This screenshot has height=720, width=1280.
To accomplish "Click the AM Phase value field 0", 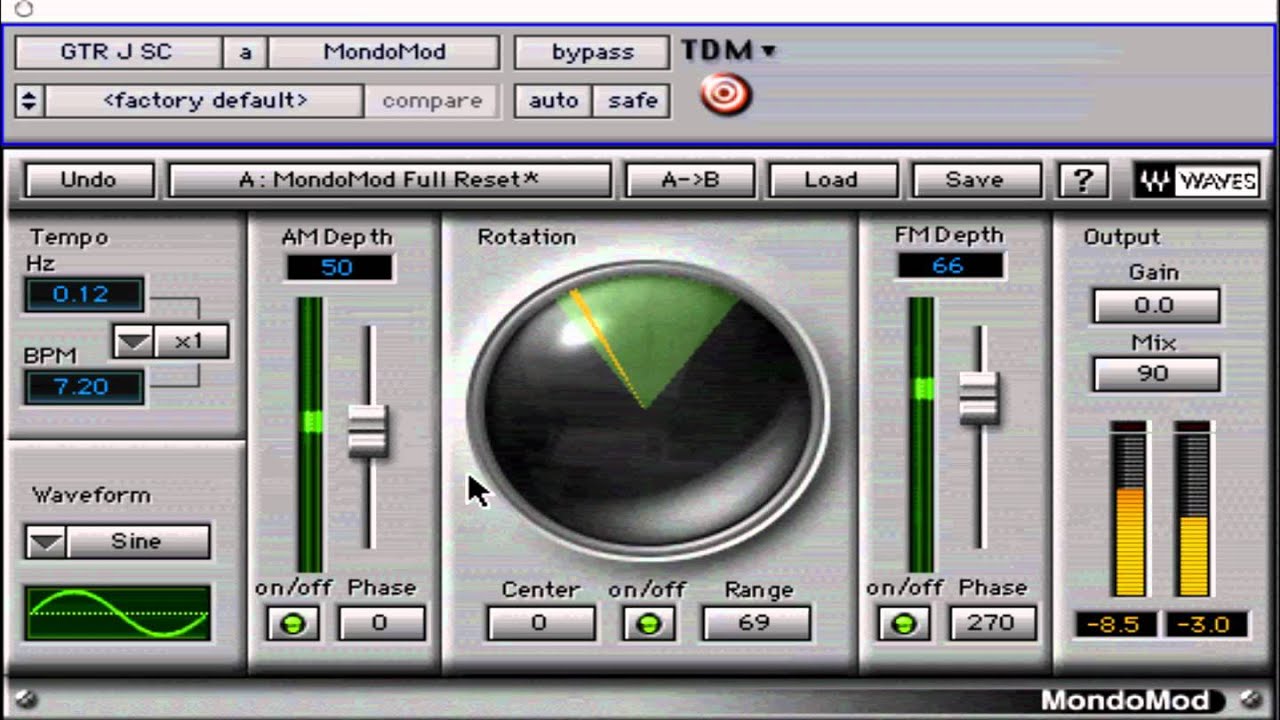I will 381,624.
